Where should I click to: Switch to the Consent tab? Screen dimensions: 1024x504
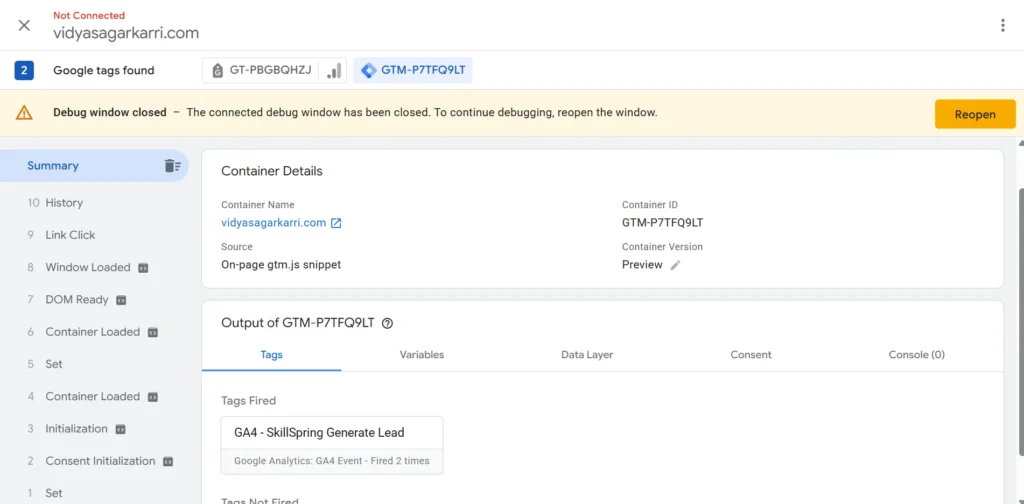coord(751,354)
